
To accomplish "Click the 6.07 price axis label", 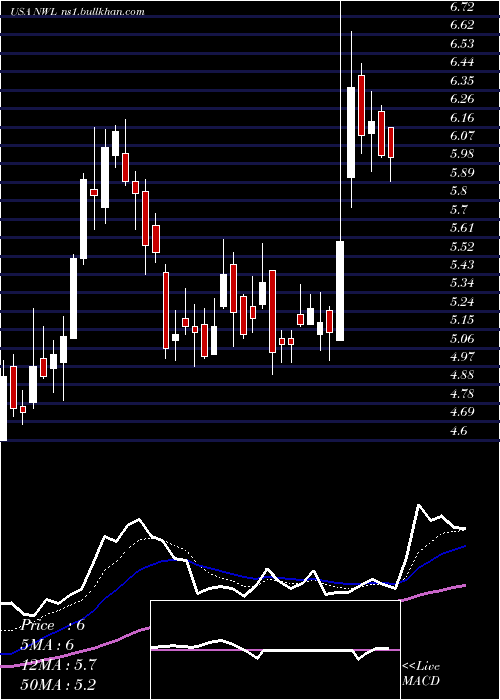I will click(462, 136).
